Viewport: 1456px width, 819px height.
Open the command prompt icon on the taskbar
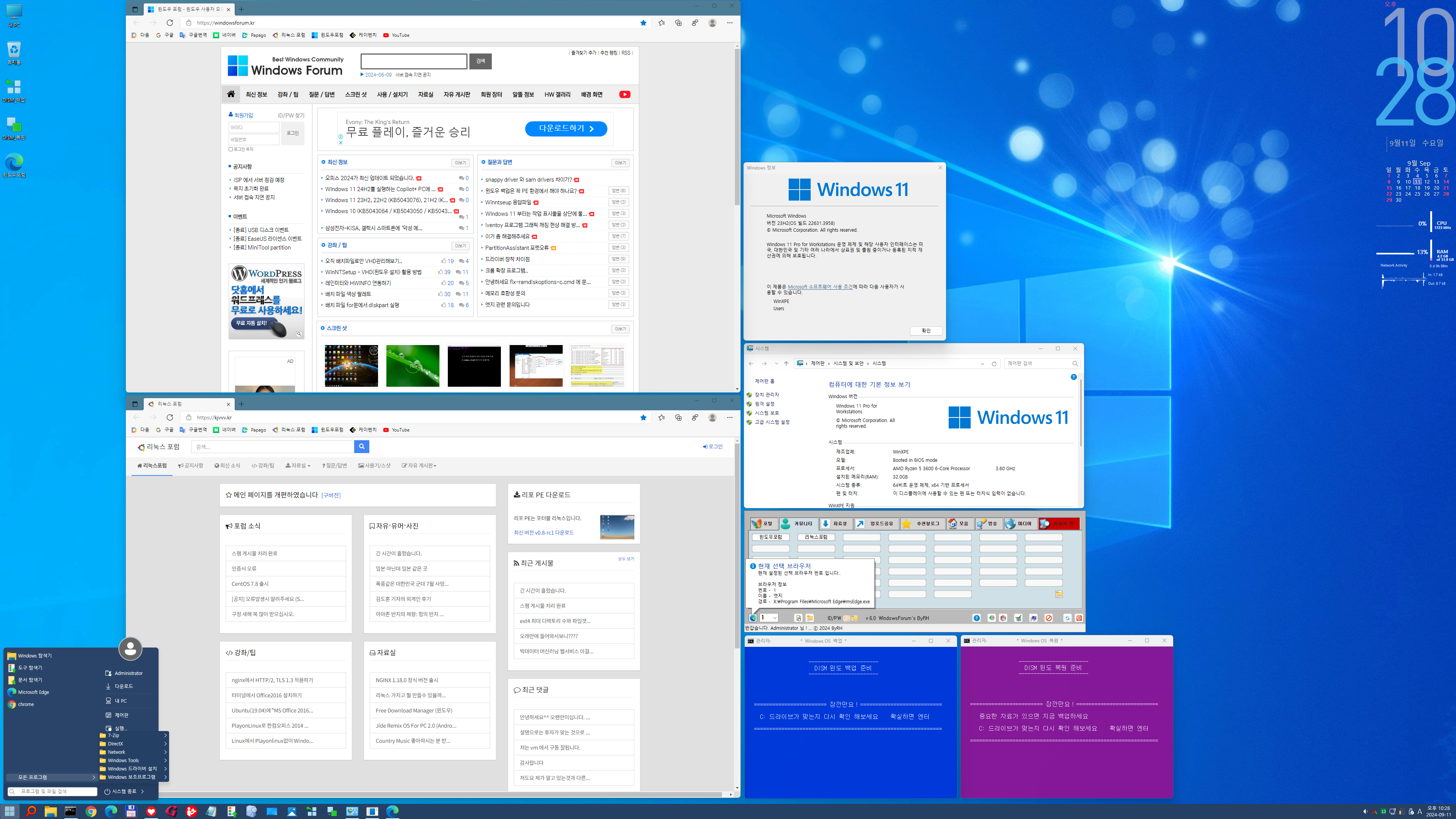71,812
